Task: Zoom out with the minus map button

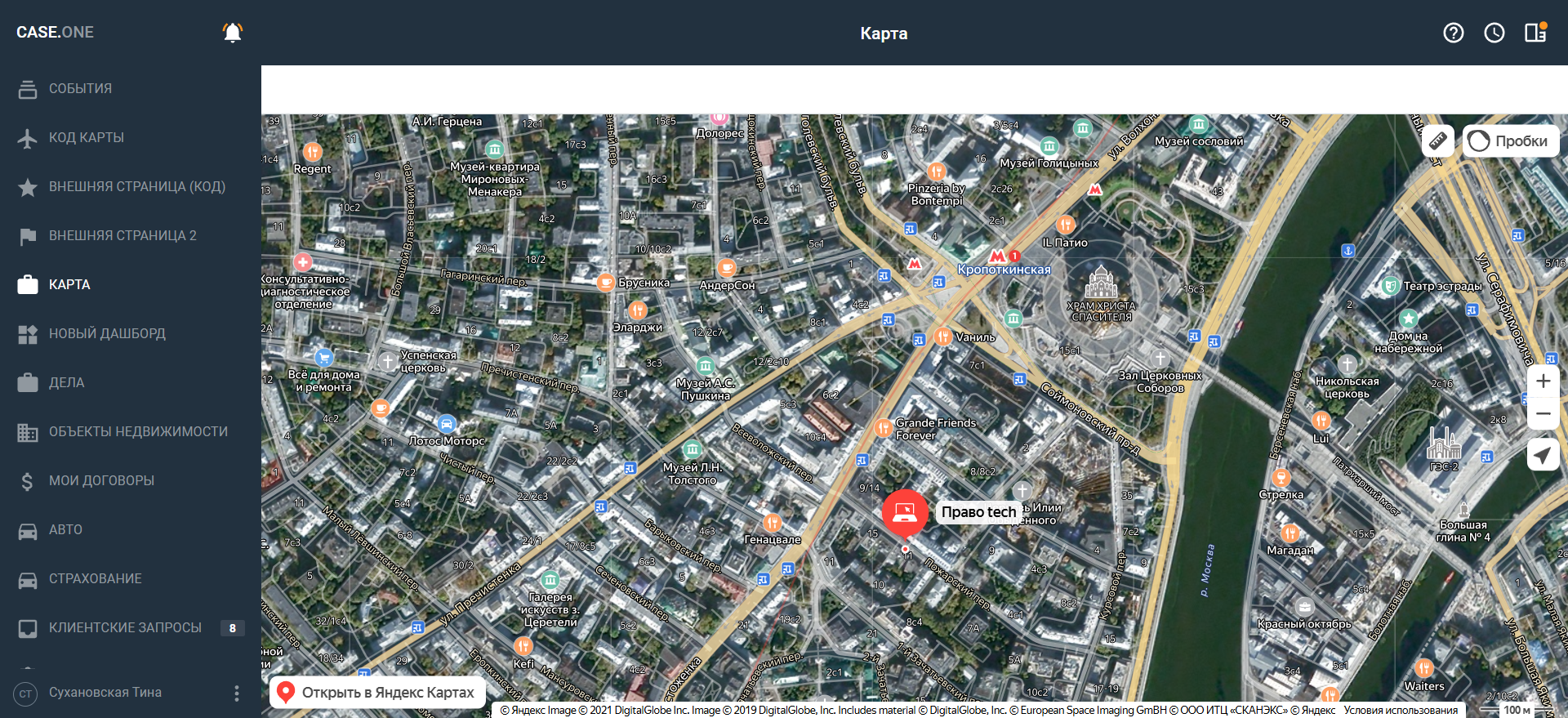Action: tap(1543, 413)
